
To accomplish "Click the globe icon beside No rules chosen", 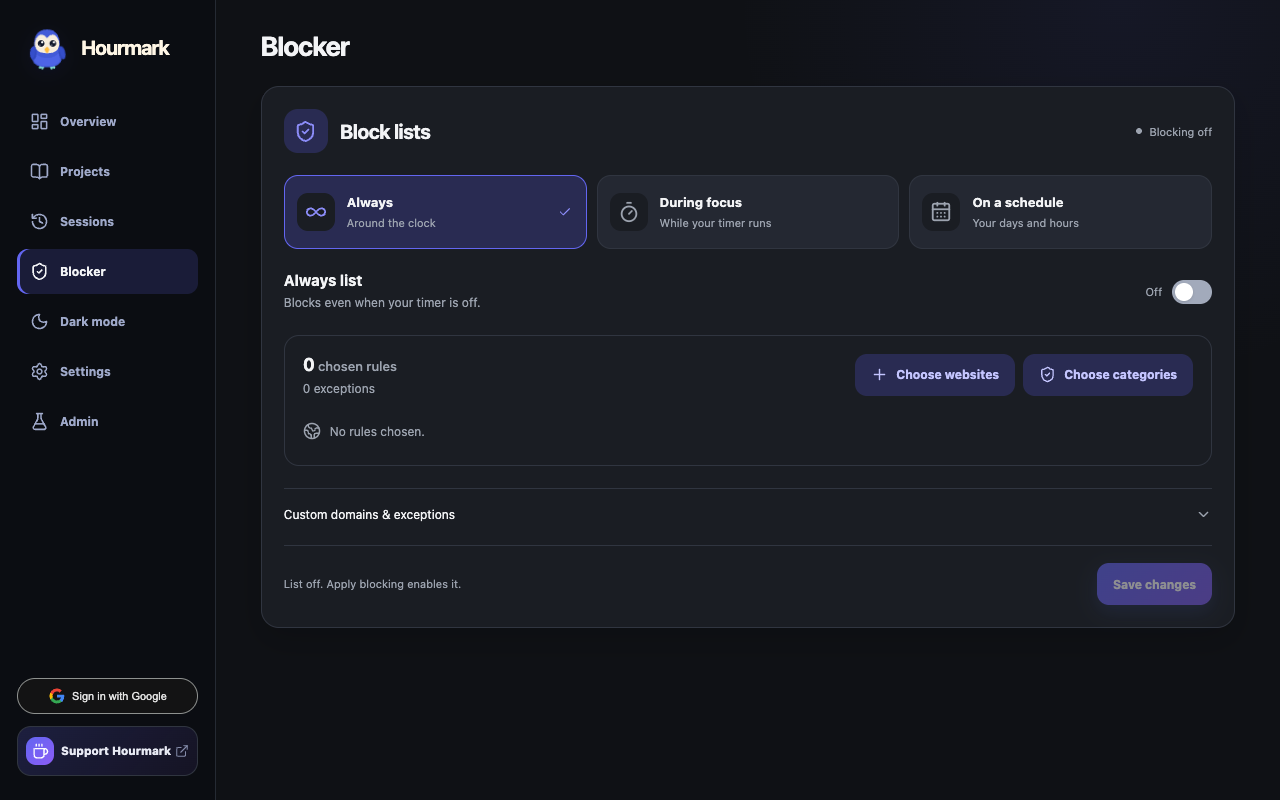I will click(x=312, y=431).
